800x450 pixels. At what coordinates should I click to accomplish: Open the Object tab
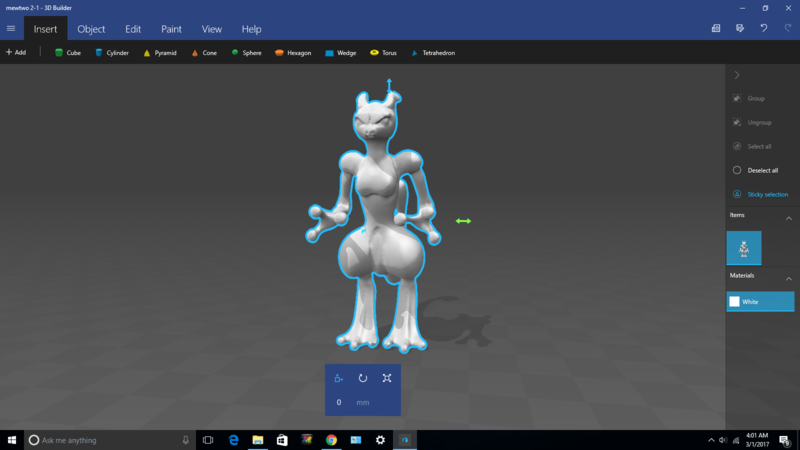pos(91,29)
